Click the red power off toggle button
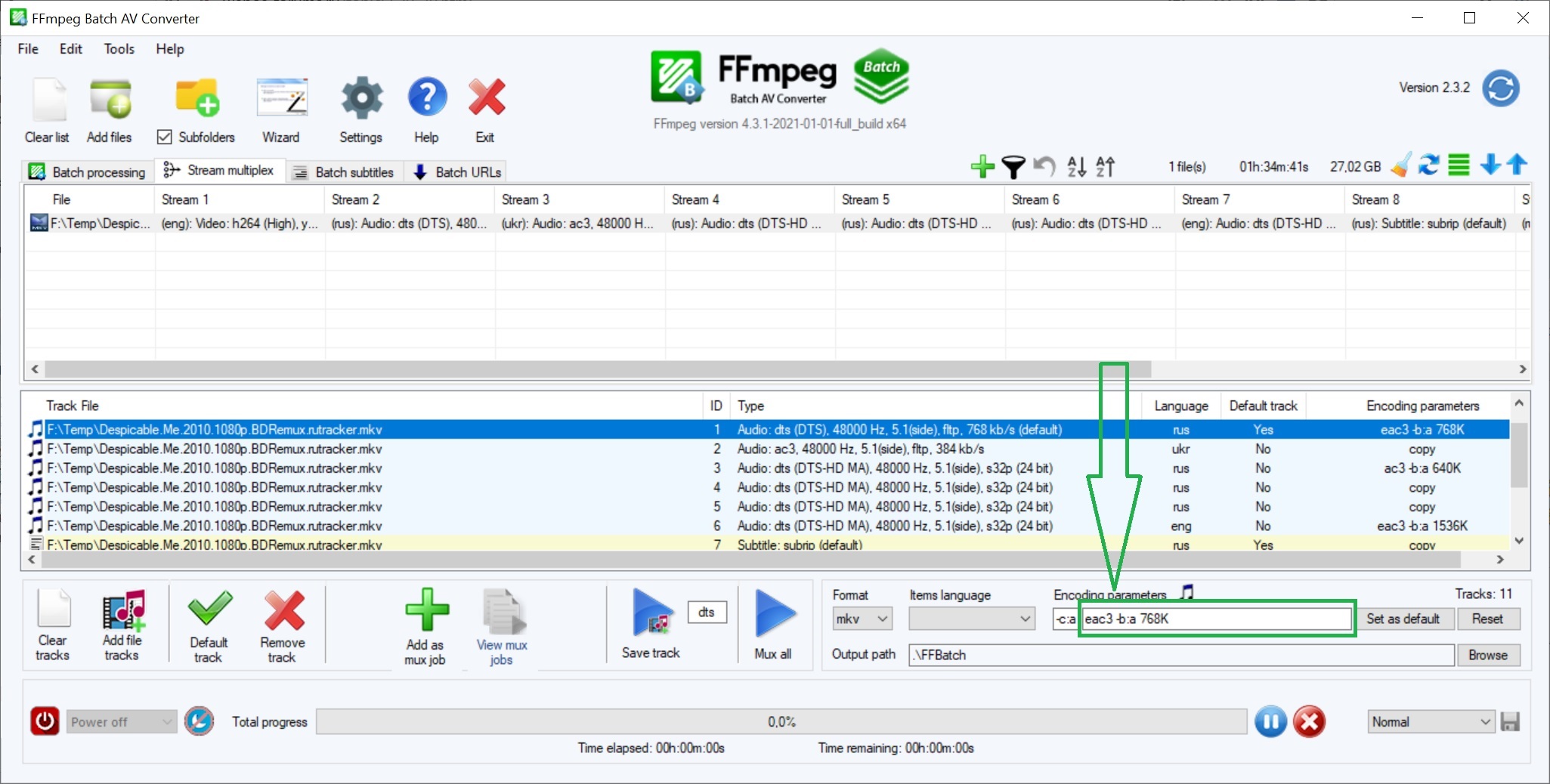The height and width of the screenshot is (784, 1550). pos(45,721)
